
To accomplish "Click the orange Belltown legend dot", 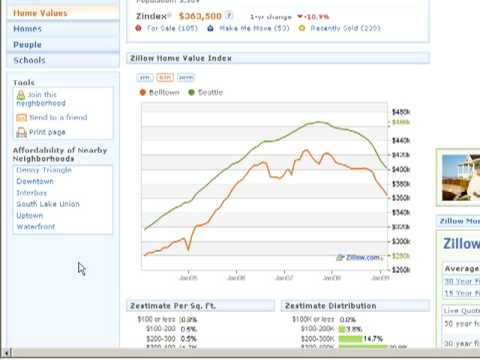I will [143, 92].
